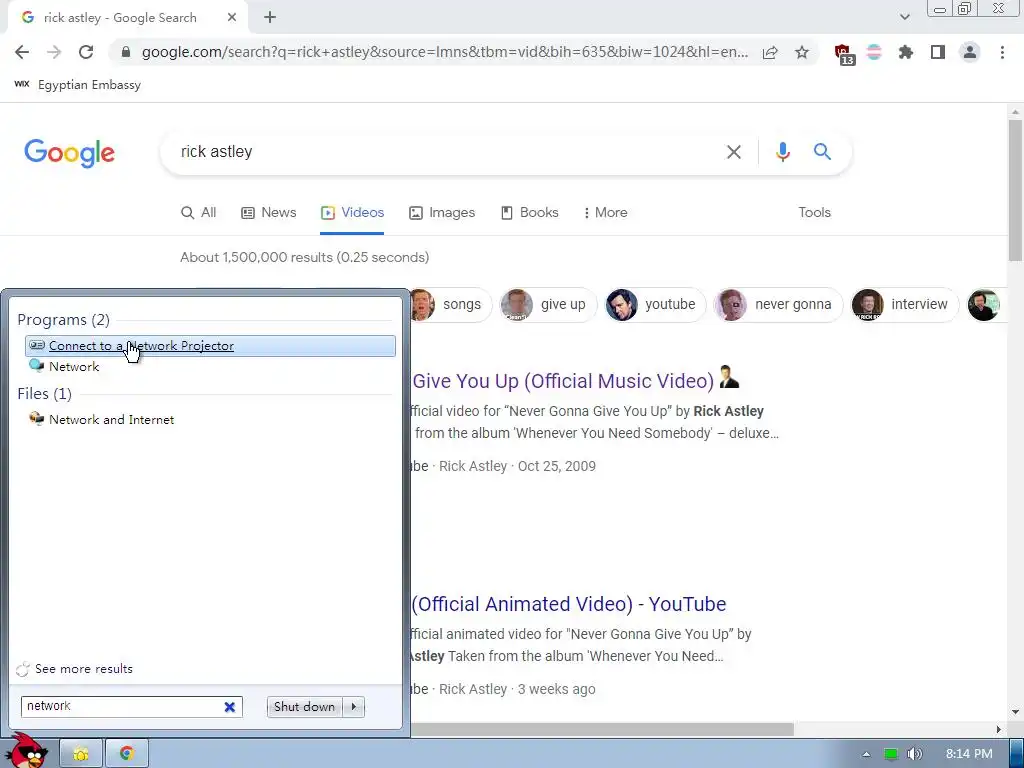Click the vertical scrollbar down arrow
Image resolution: width=1024 pixels, height=768 pixels.
point(1015,712)
